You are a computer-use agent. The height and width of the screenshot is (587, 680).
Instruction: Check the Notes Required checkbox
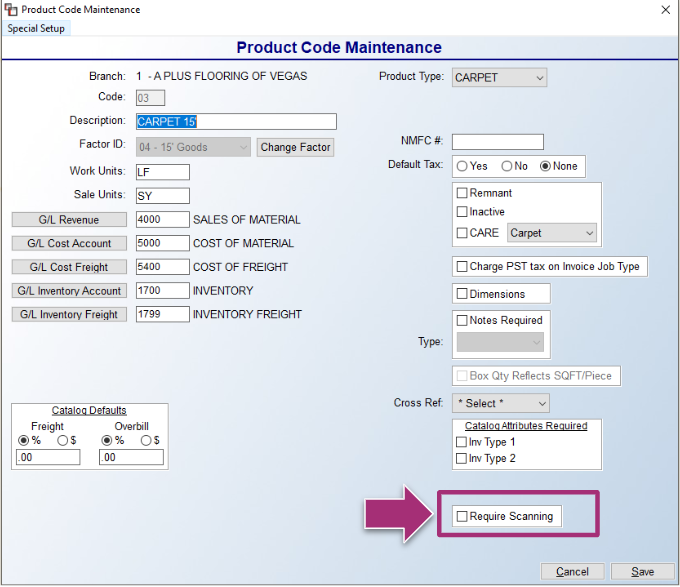point(462,320)
